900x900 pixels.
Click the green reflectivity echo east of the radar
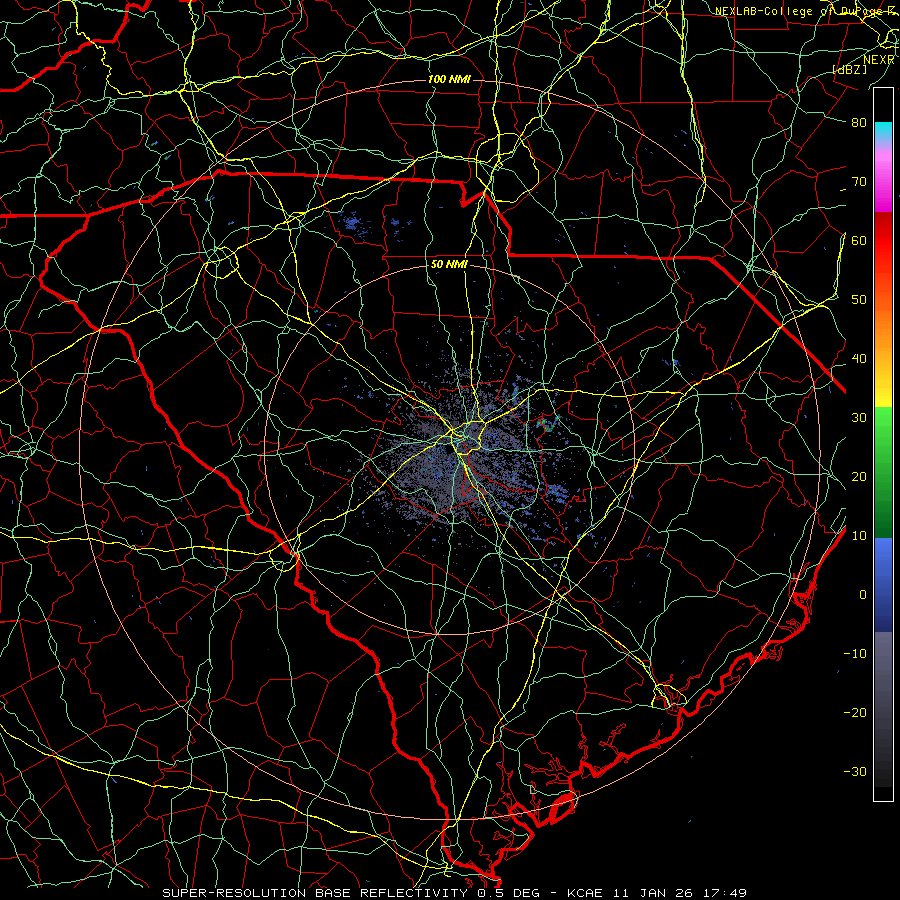click(x=546, y=425)
